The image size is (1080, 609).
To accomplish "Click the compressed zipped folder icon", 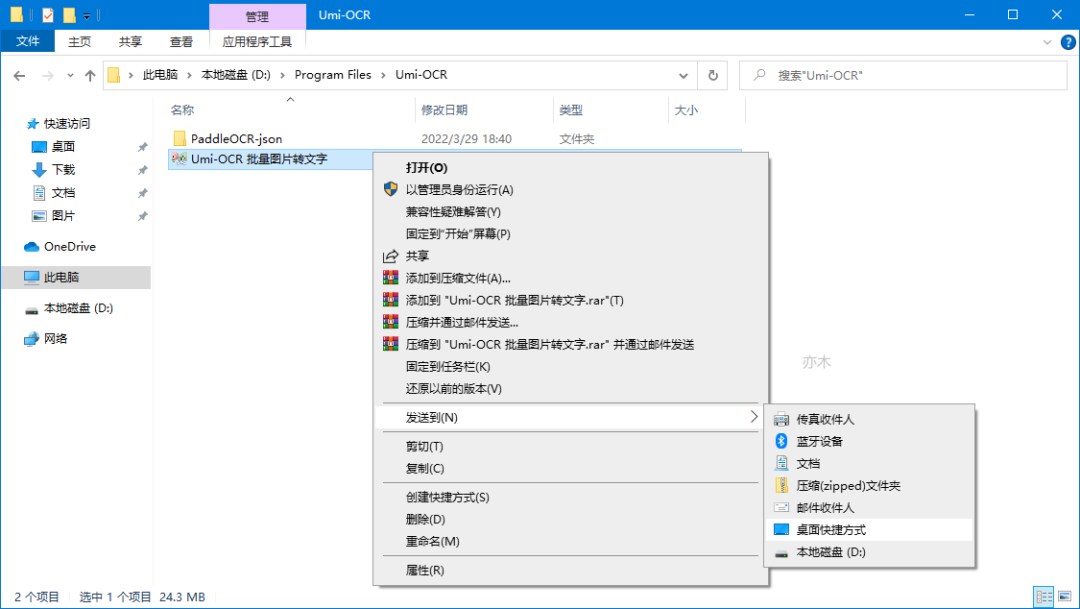I will (781, 485).
